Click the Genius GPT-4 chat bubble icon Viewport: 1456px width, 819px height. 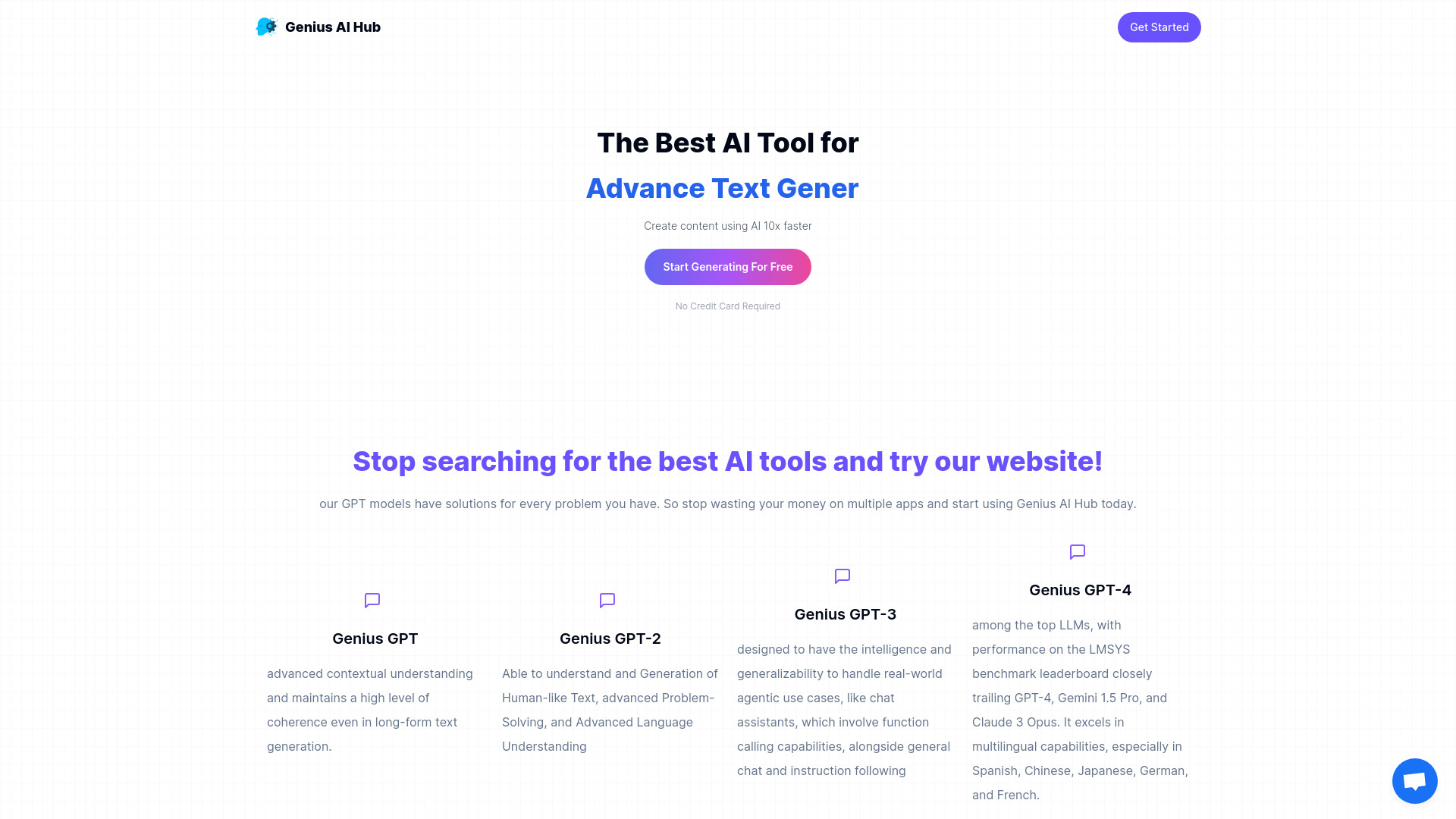click(1077, 552)
